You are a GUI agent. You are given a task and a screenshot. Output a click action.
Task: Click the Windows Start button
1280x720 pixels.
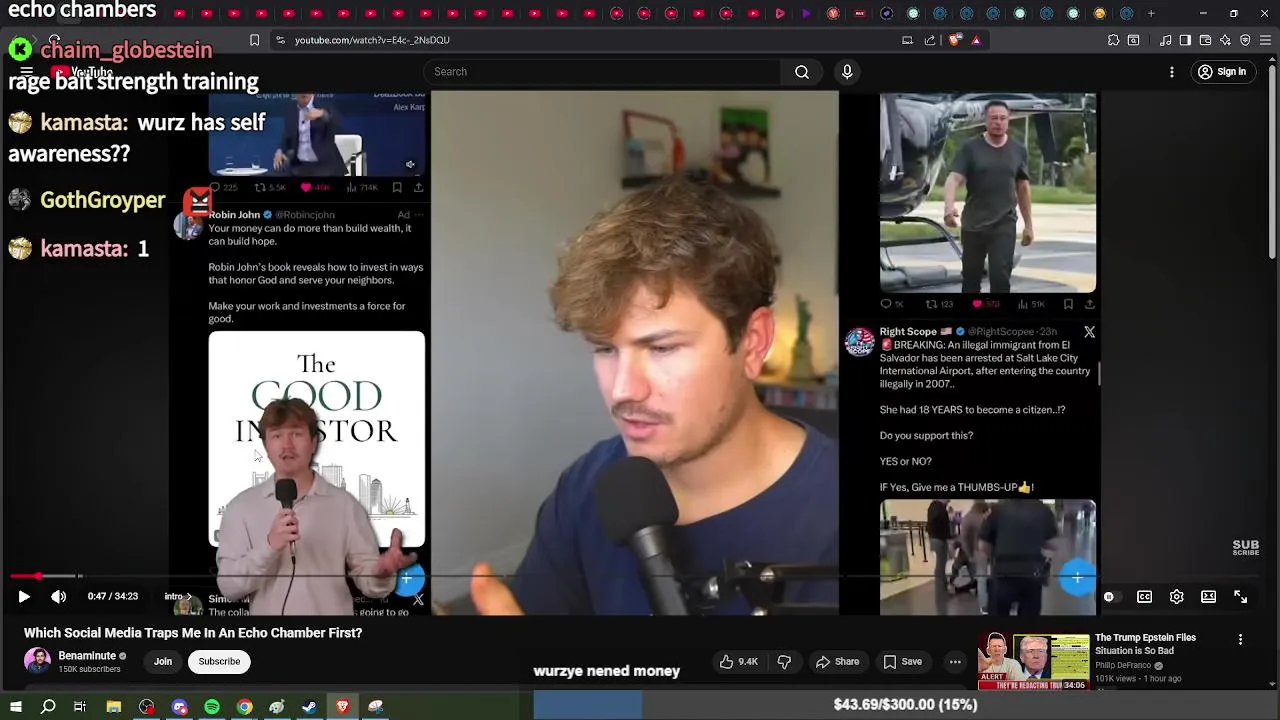[x=15, y=707]
